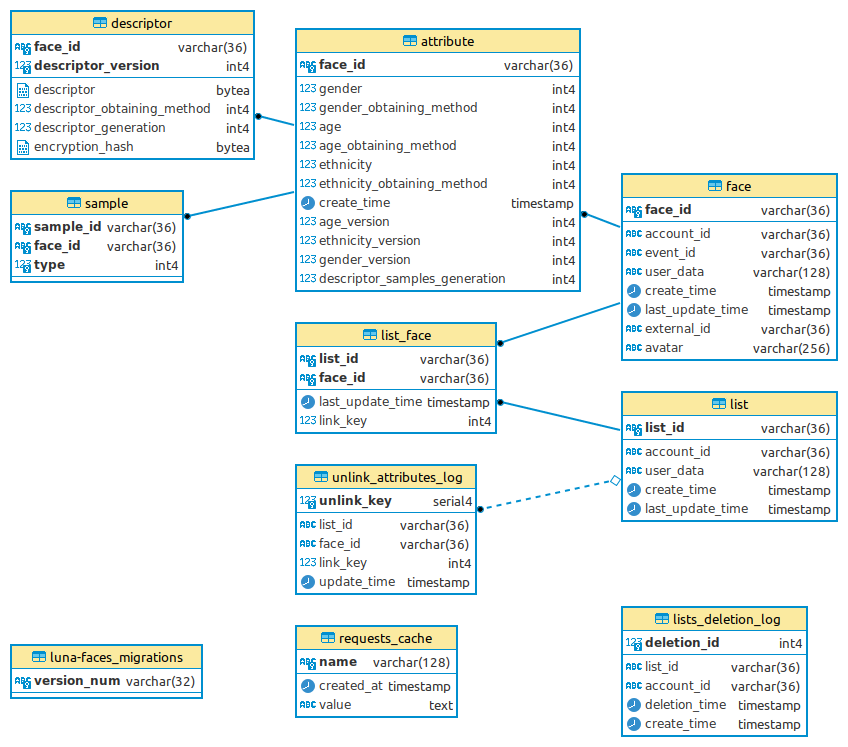Click the ABC icon beside avatar in face
Screen dimensions: 848x747
[x=633, y=347]
